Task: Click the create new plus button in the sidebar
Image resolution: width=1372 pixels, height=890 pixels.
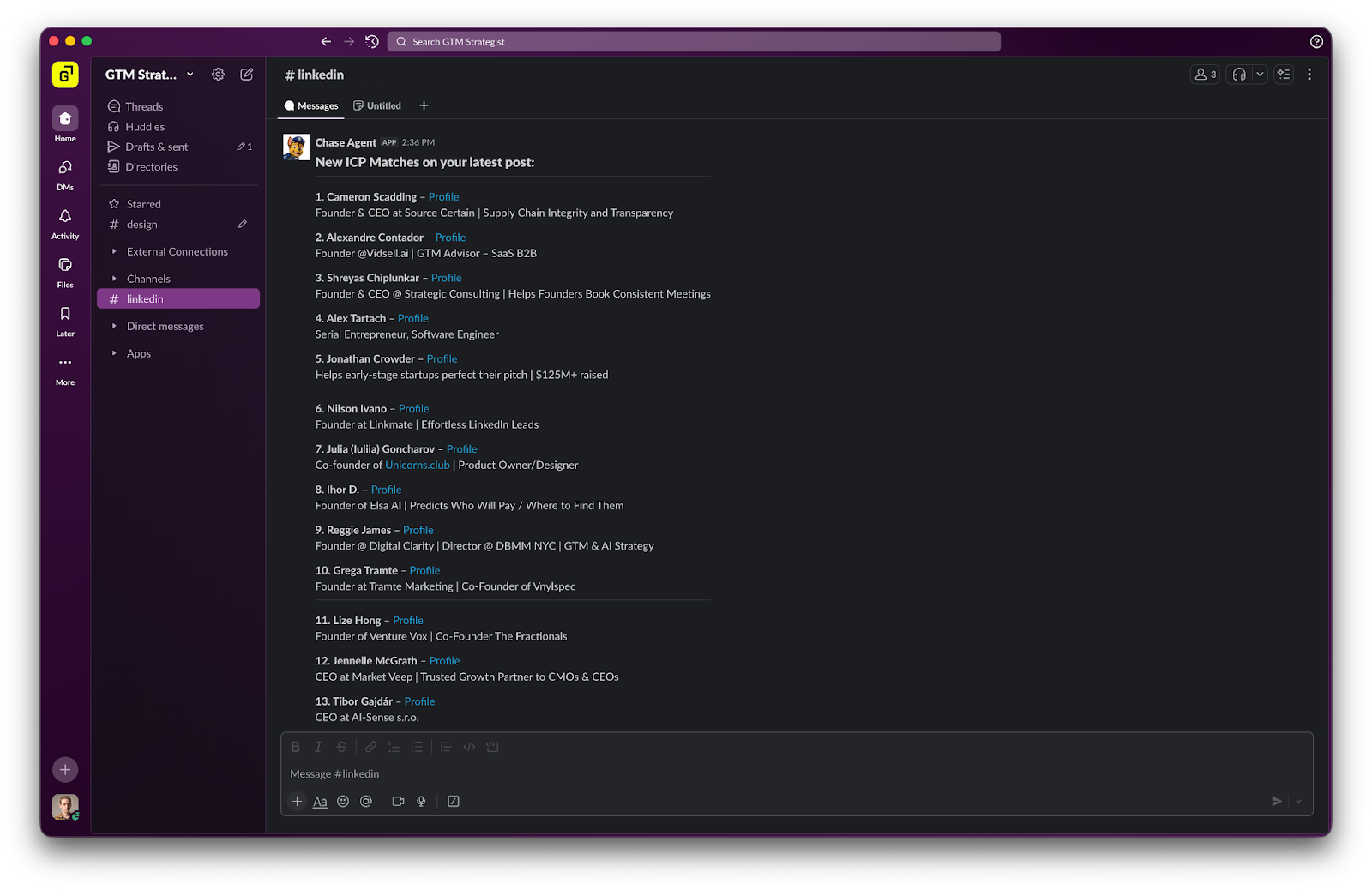Action: coord(65,769)
